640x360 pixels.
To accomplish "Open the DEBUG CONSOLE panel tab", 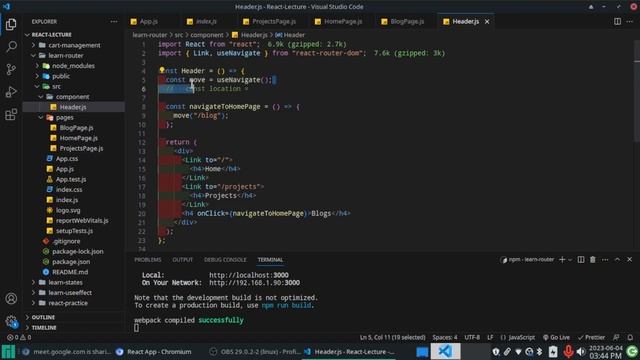I will [x=225, y=260].
